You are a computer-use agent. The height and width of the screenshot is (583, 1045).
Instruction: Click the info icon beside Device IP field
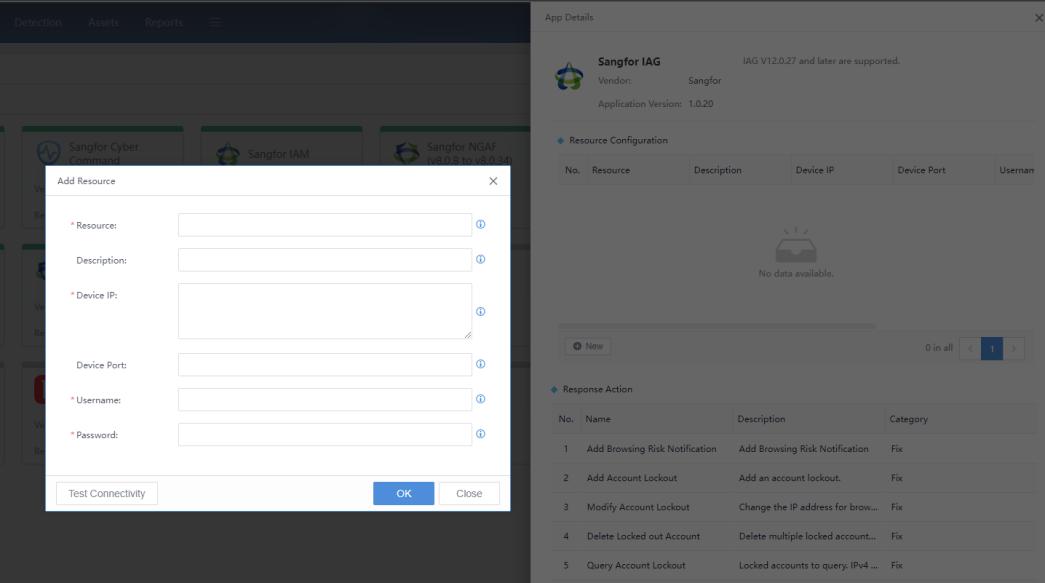pos(481,311)
